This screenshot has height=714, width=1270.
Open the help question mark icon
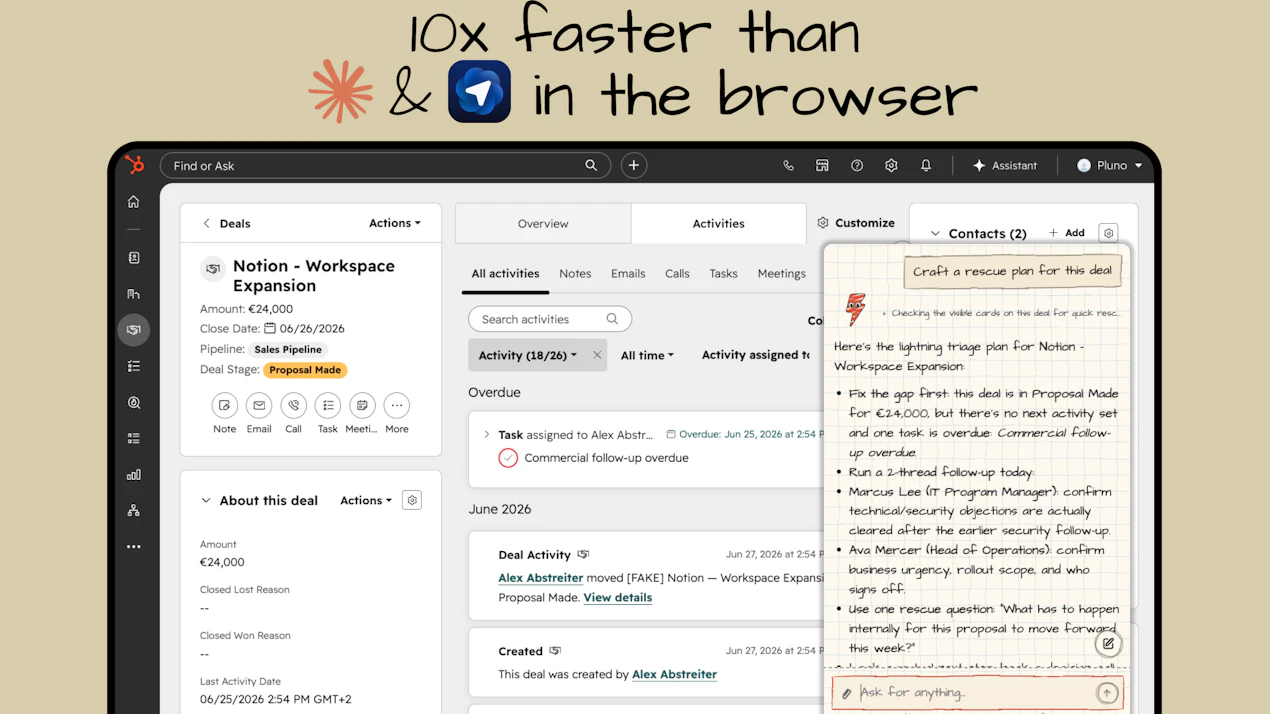click(x=857, y=166)
